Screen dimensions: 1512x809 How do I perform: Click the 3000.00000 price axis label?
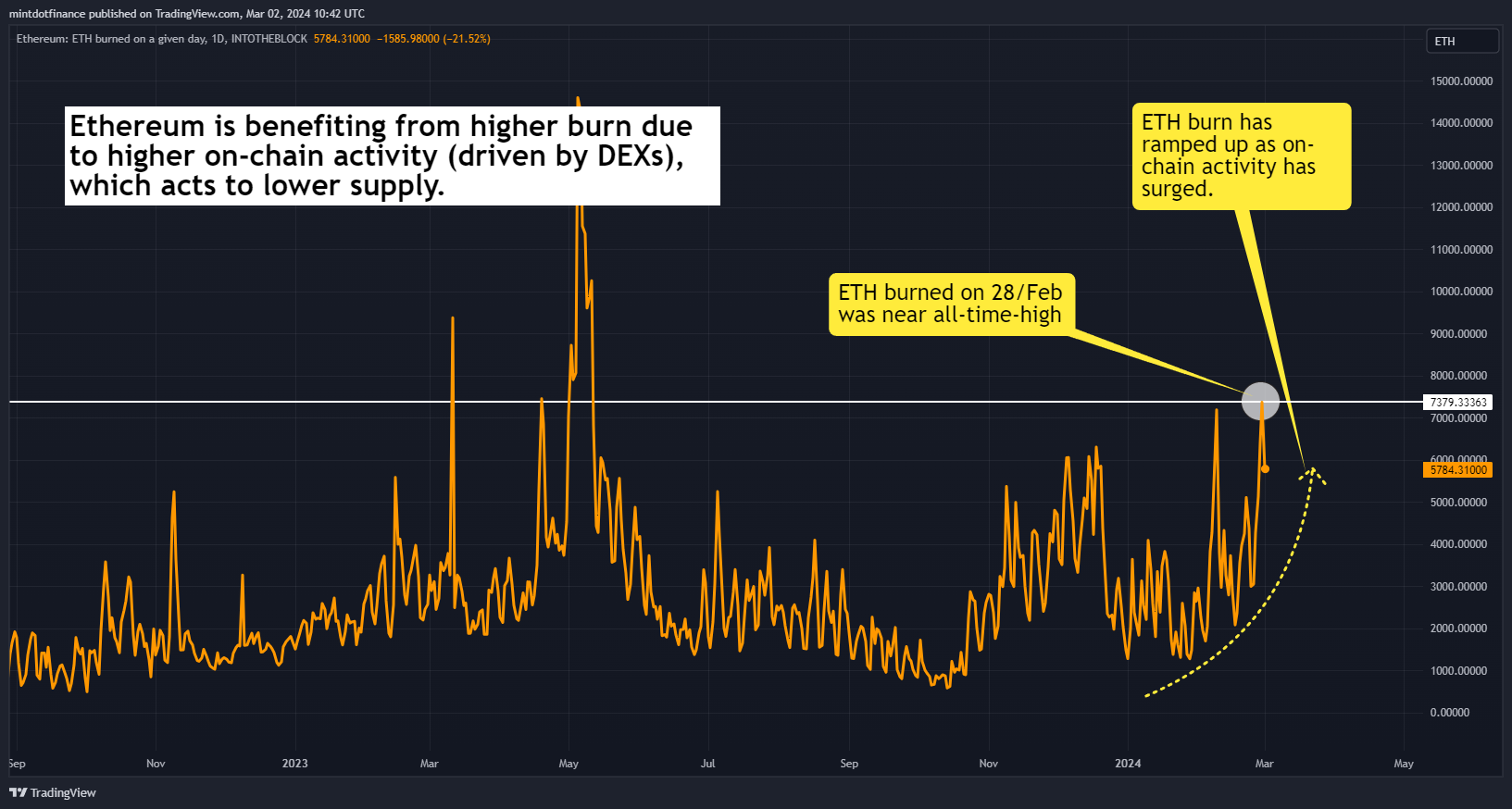tap(1458, 587)
